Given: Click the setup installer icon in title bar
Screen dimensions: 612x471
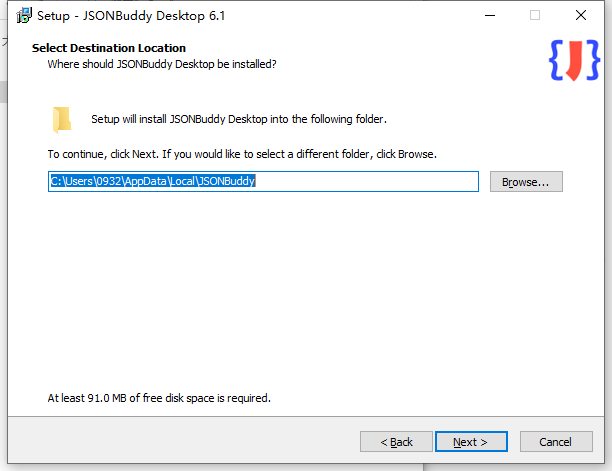Looking at the screenshot, I should [23, 16].
